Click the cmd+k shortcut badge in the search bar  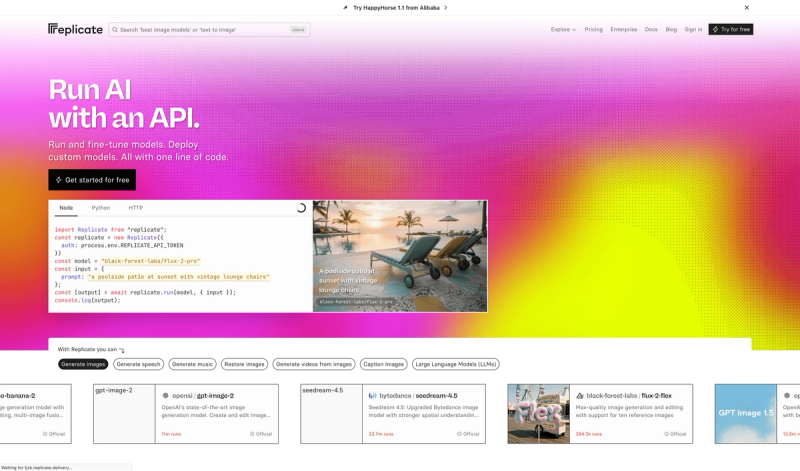[298, 30]
